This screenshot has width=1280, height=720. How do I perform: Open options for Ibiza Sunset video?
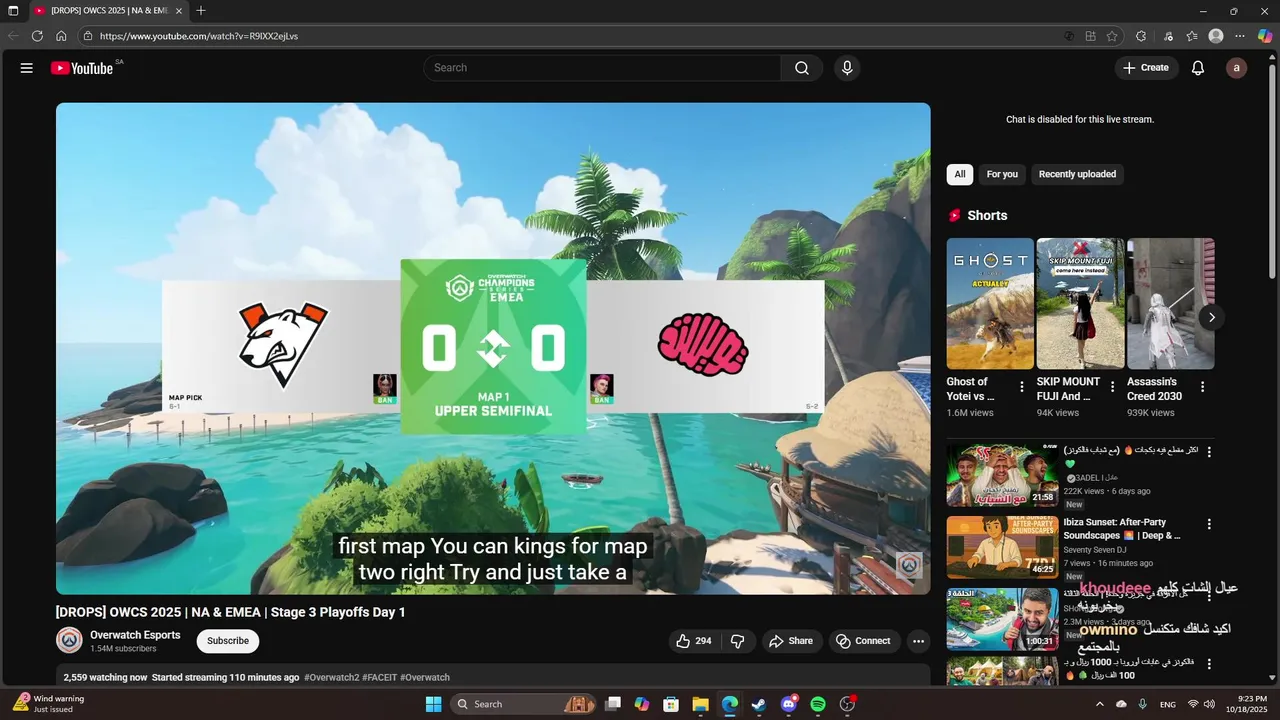tap(1209, 524)
